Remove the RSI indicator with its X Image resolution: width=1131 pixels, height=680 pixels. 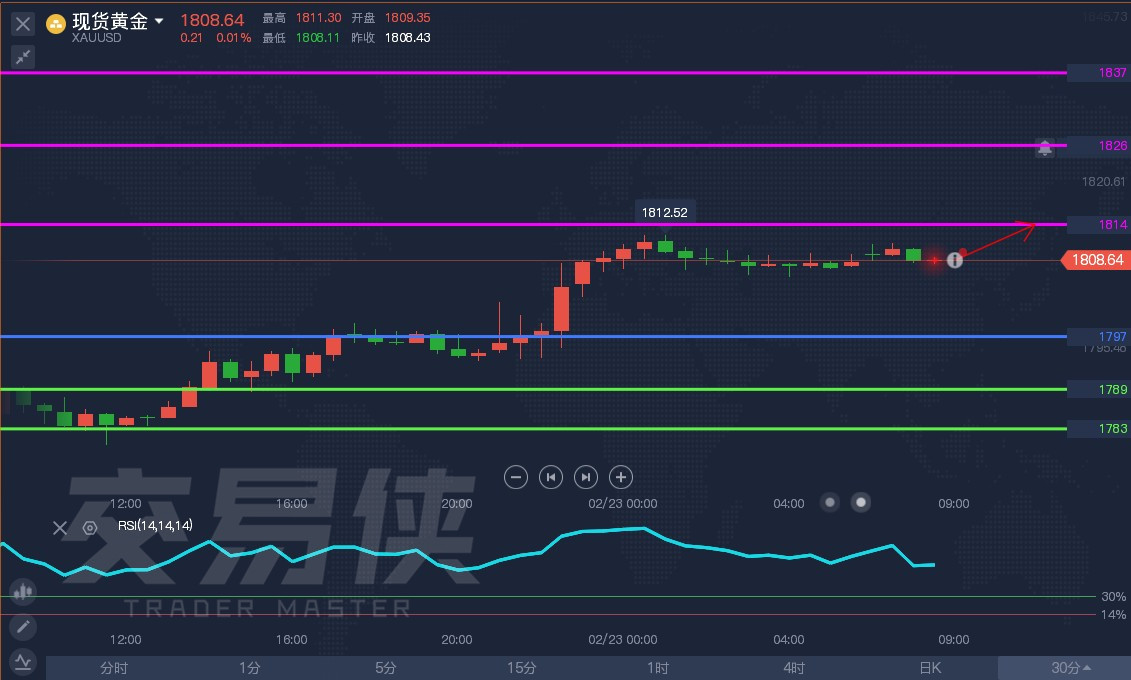click(x=60, y=528)
